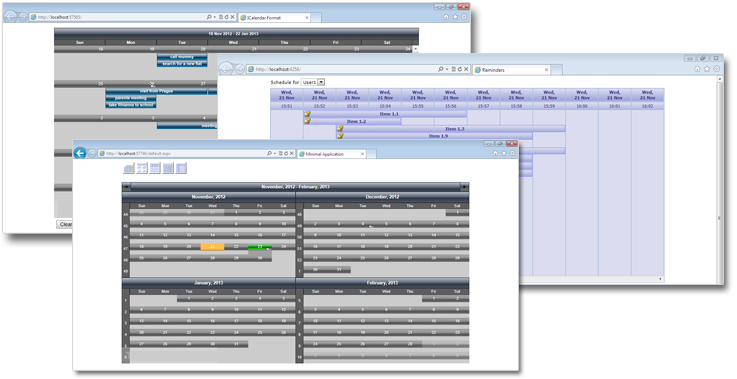
Task: Click the reminder icon on Item 1.1
Action: 307,114
